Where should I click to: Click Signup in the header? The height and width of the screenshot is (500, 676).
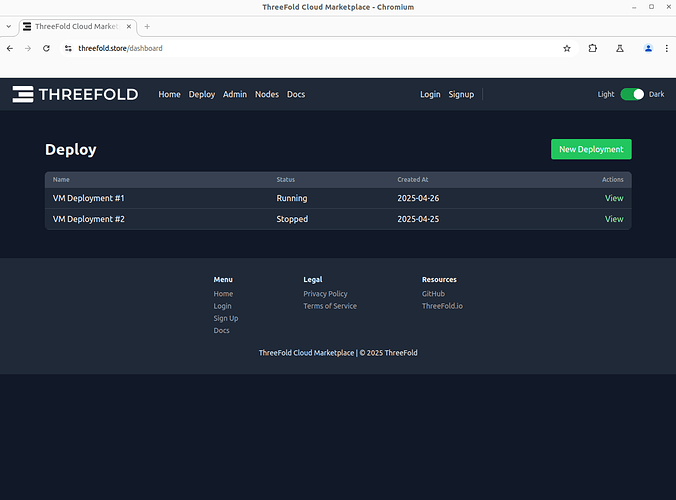click(461, 94)
